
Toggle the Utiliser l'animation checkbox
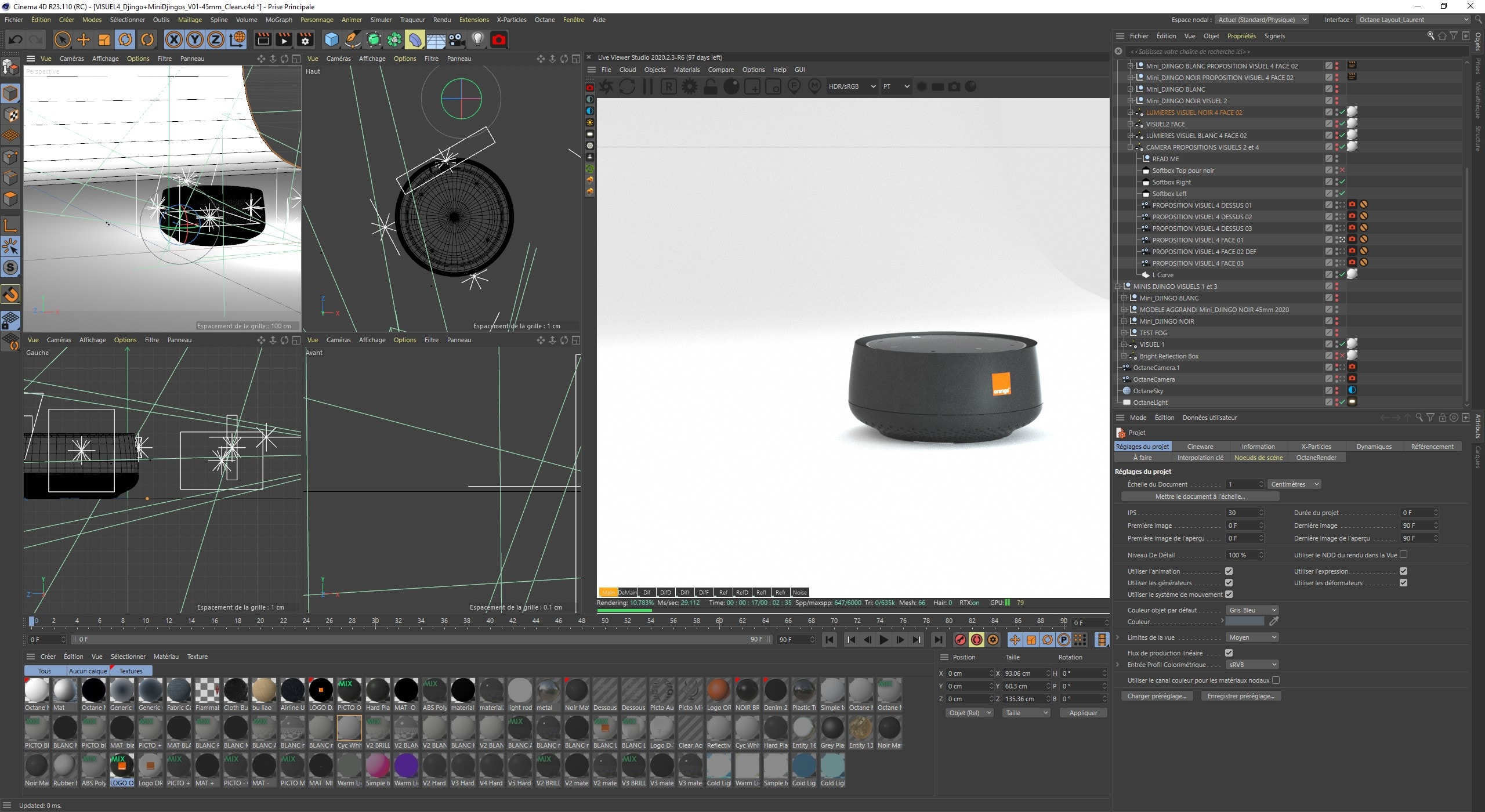click(x=1229, y=571)
